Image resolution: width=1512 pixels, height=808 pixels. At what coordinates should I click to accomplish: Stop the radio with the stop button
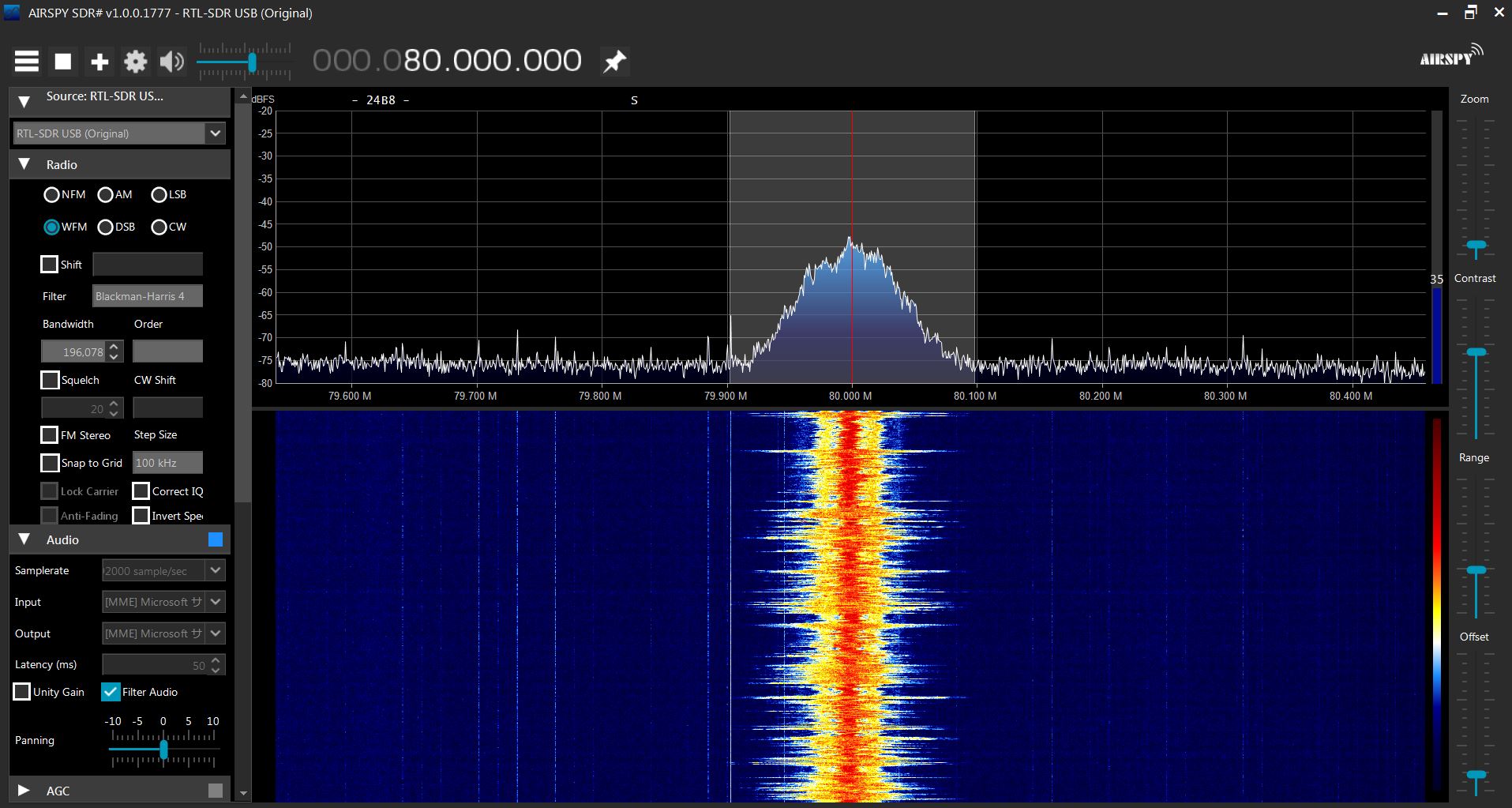click(x=63, y=61)
